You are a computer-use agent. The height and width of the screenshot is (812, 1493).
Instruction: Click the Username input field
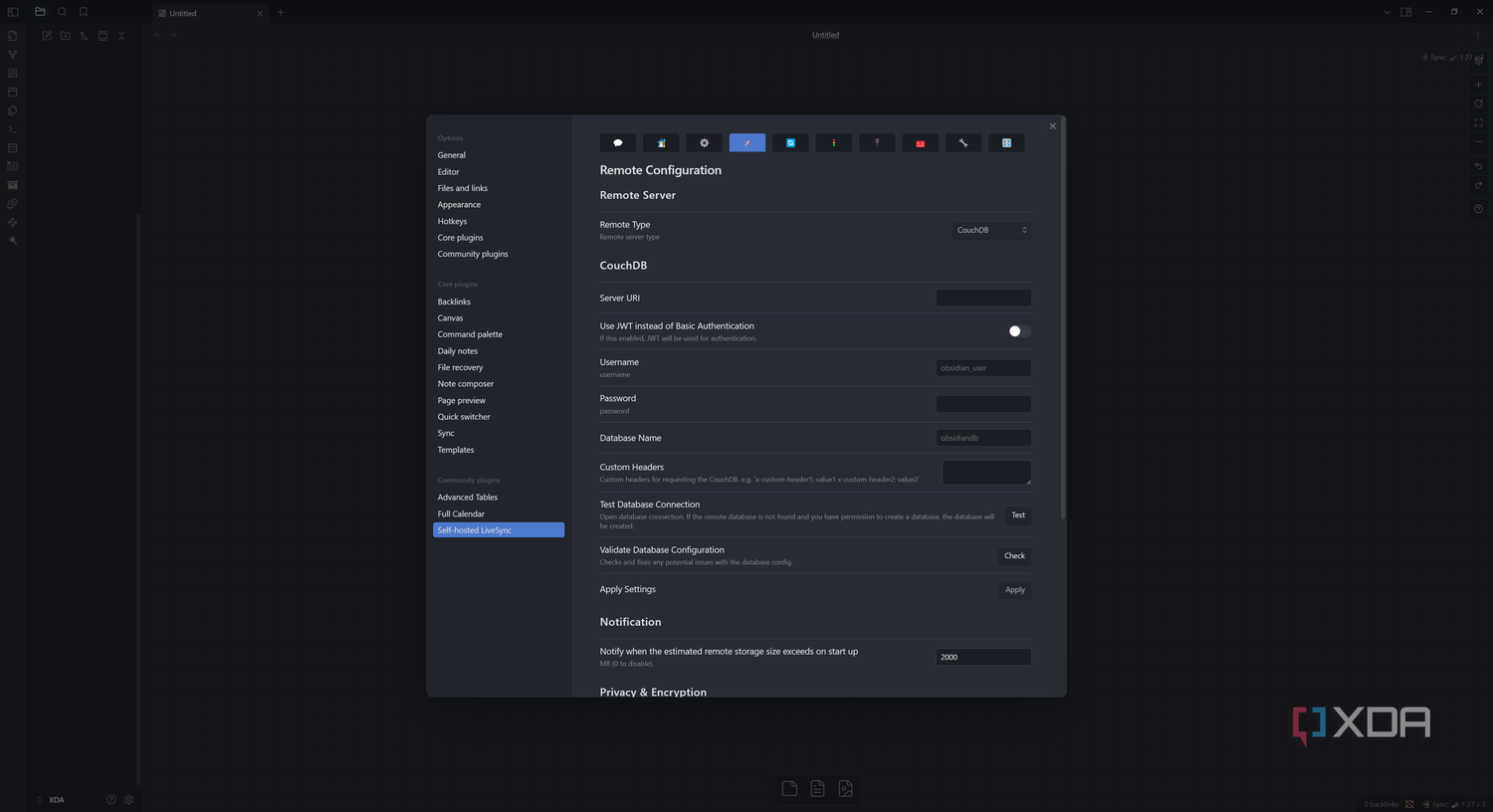tap(983, 368)
